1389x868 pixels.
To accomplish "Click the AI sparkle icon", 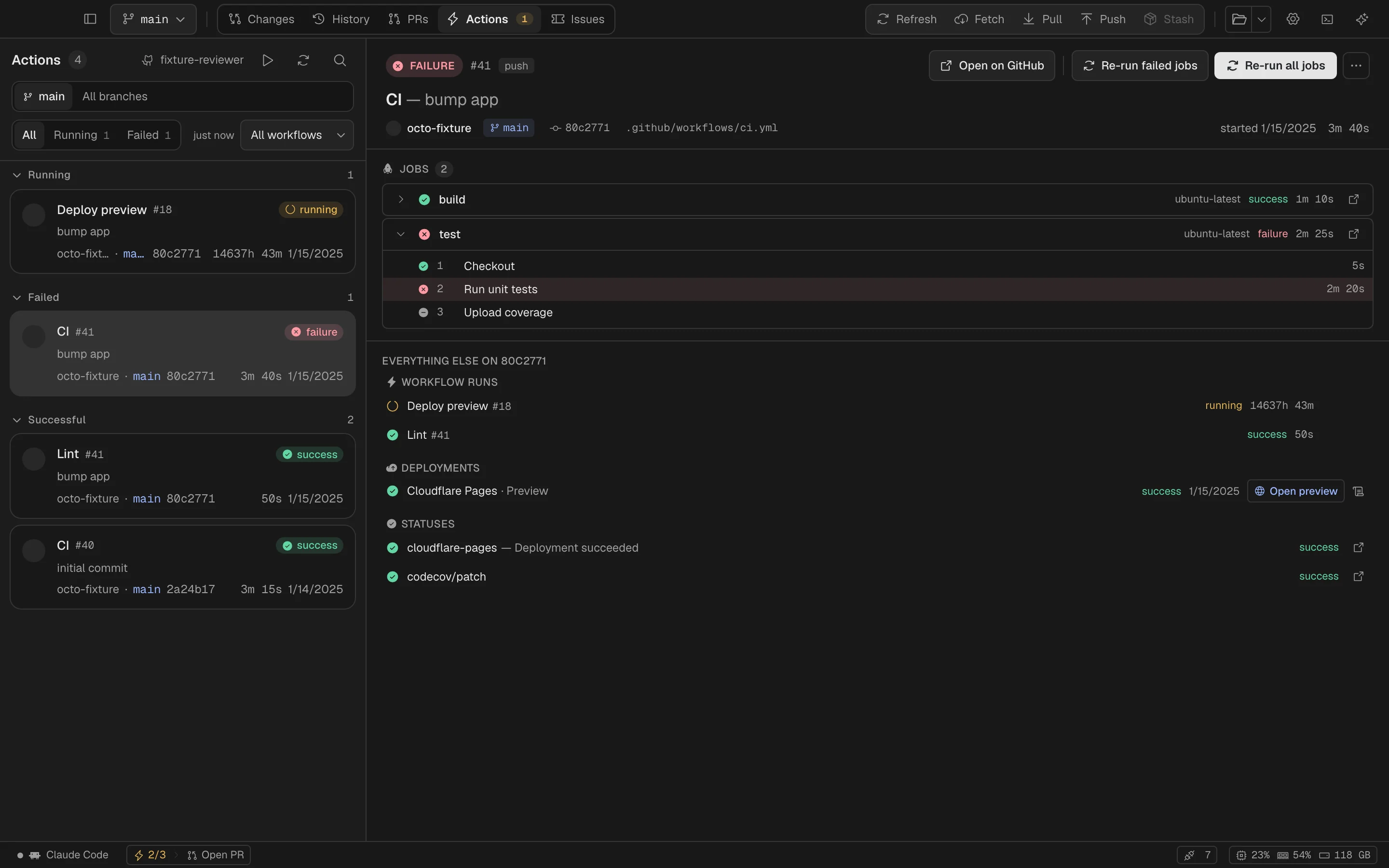I will point(1362,19).
